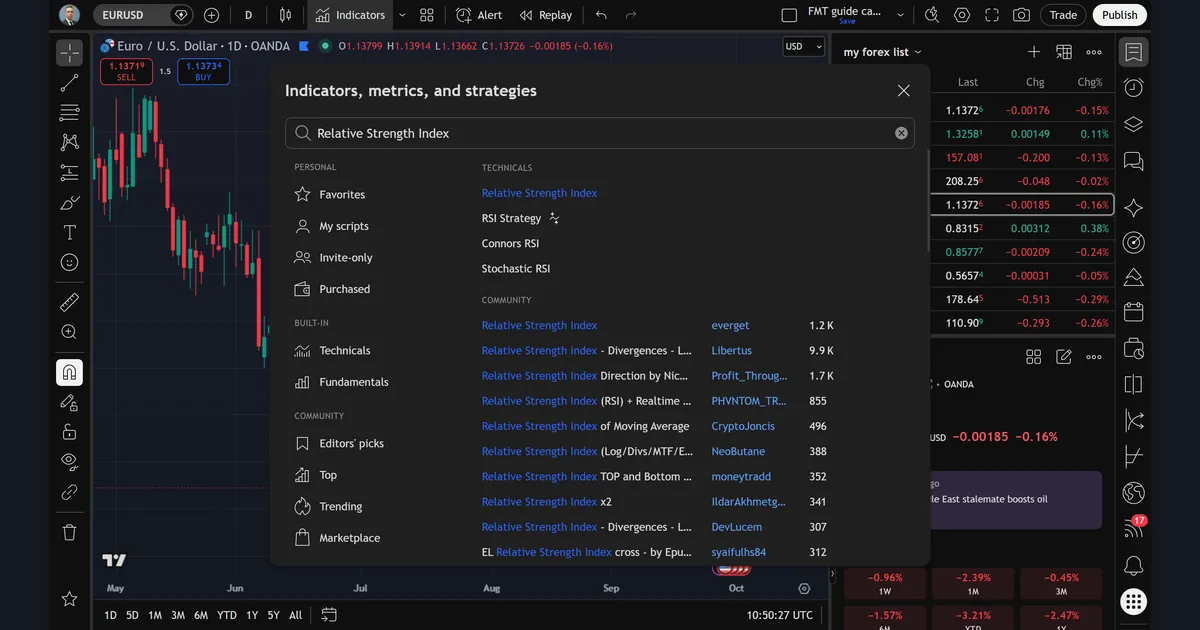Open the notifications bell icon
This screenshot has height=630, width=1200.
(1133, 565)
